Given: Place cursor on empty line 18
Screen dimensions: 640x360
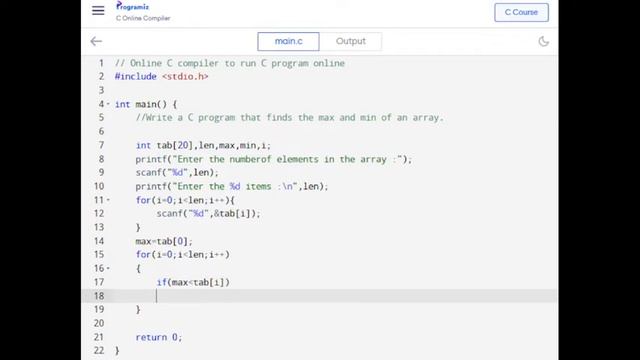Looking at the screenshot, I should pyautogui.click(x=320, y=296).
